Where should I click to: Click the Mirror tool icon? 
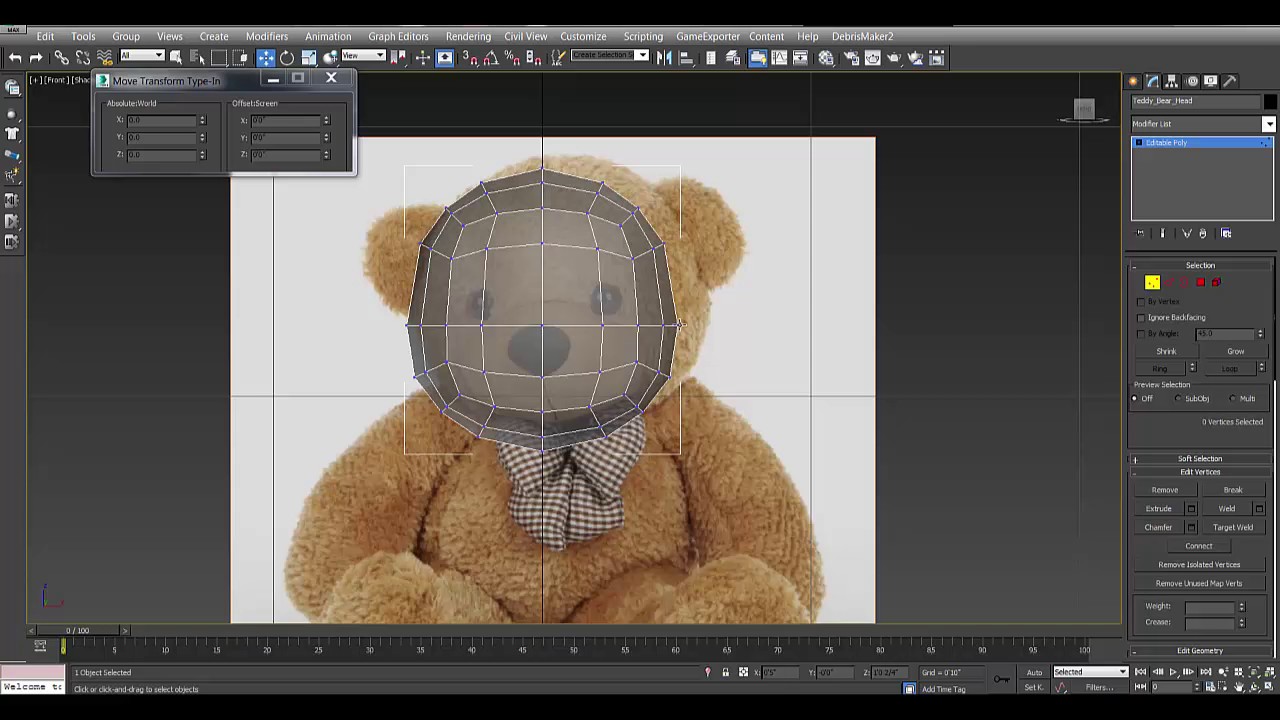[664, 58]
